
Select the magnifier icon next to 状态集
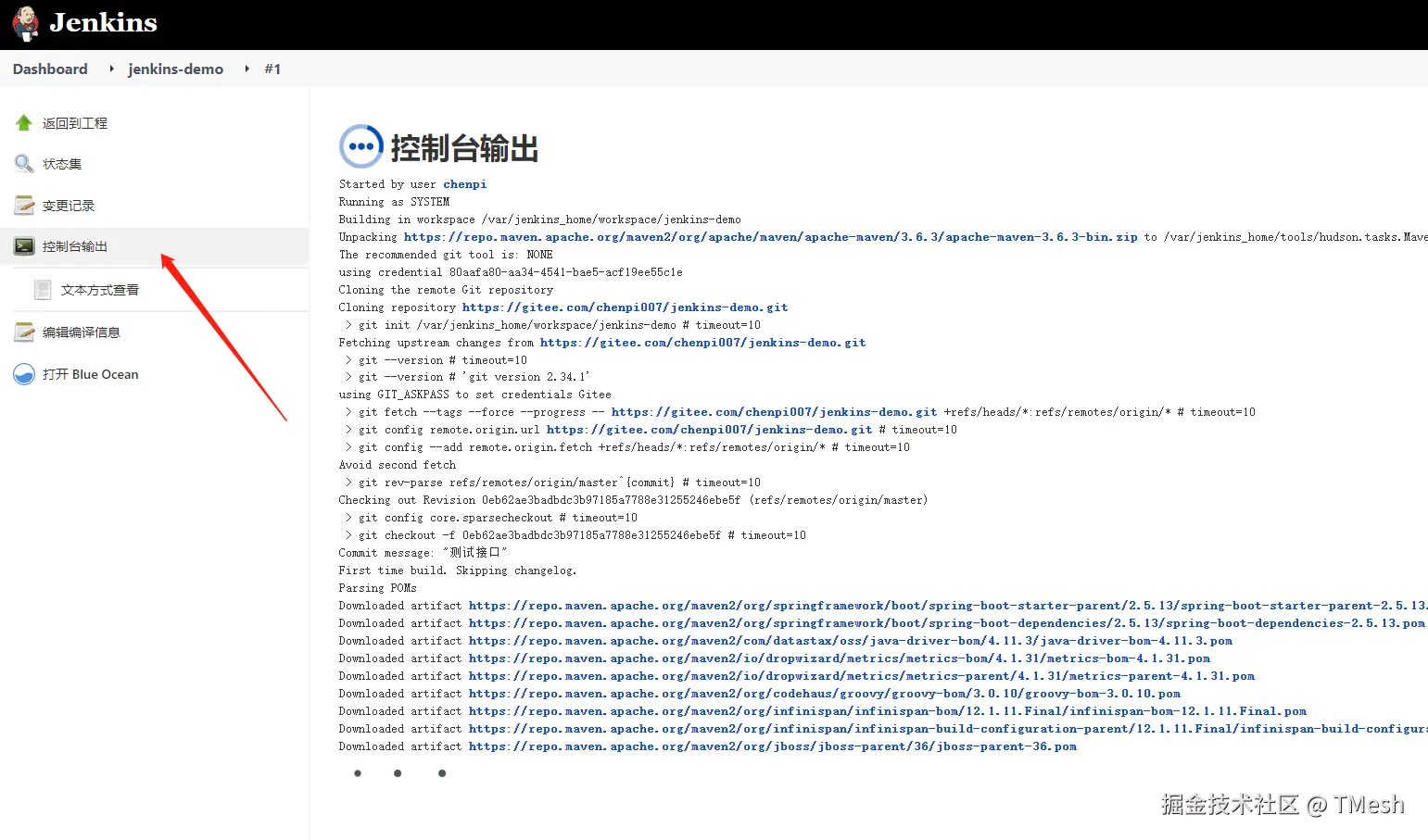[x=22, y=163]
